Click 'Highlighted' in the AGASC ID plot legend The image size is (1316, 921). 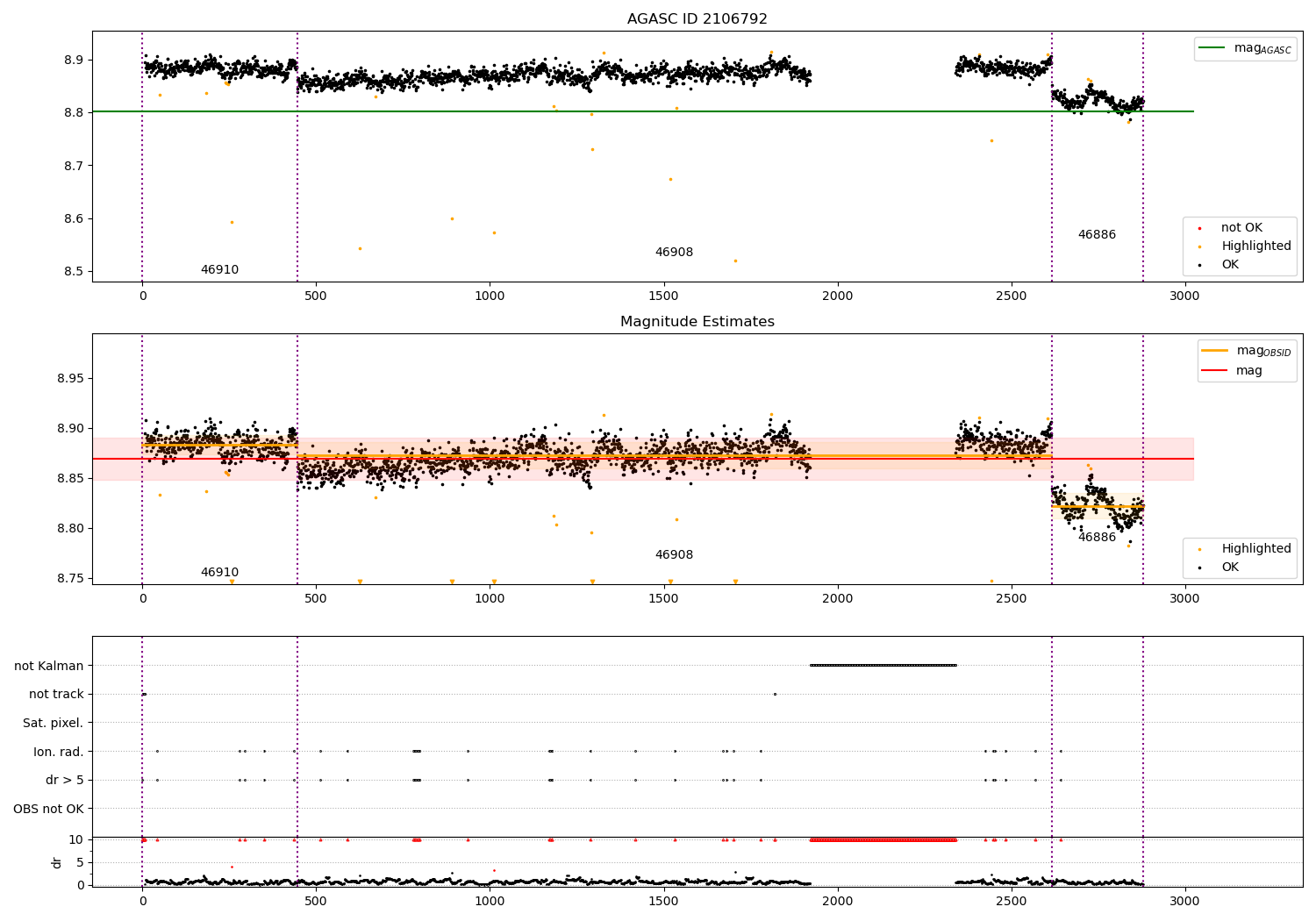pos(1256,246)
